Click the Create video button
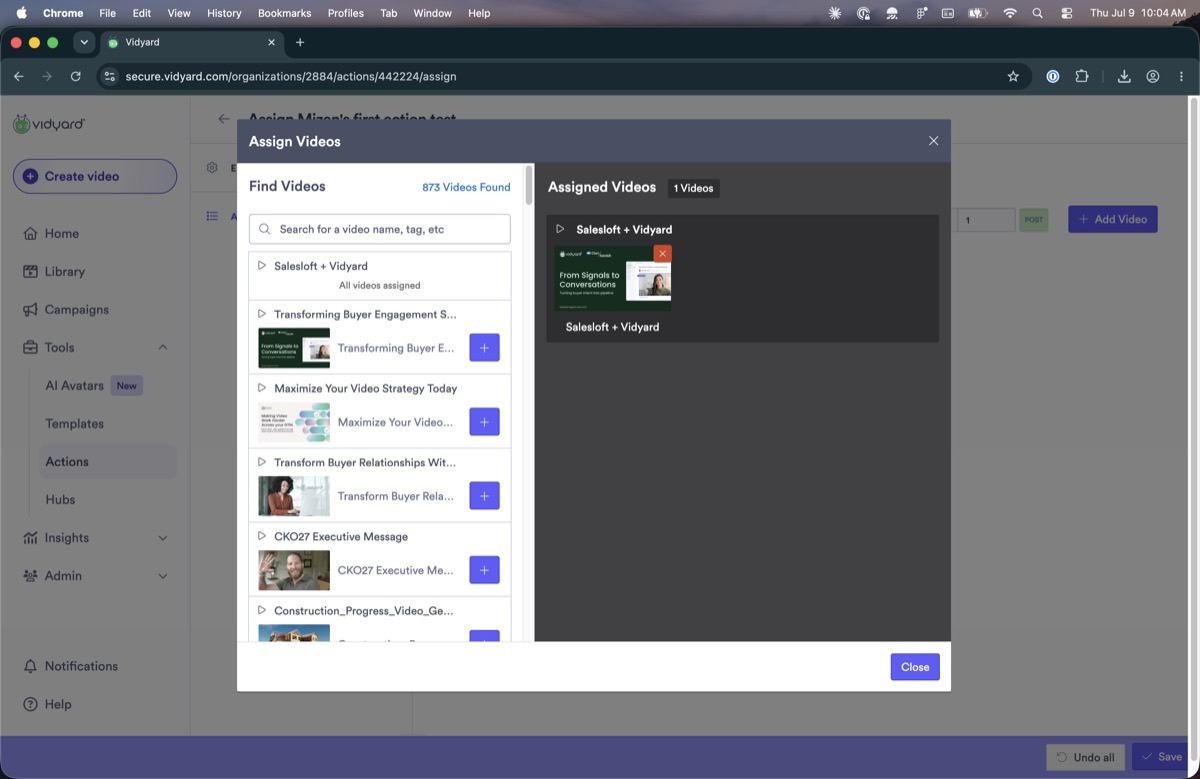Screen dimensions: 1200x779 click(95, 176)
